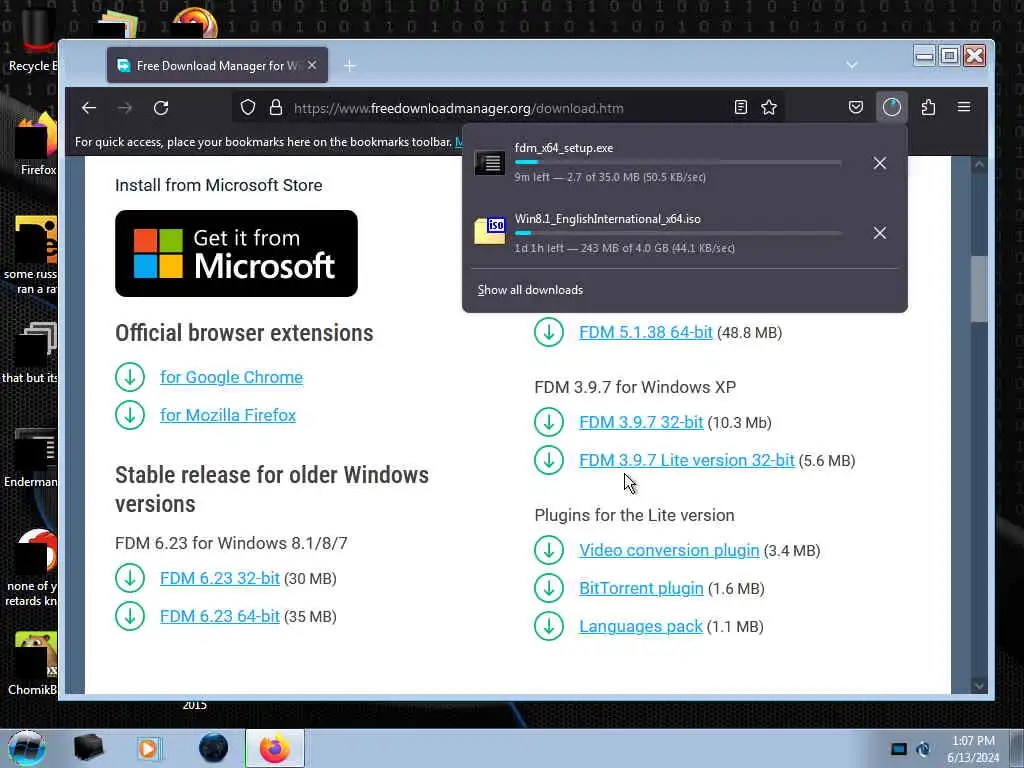
Task: Click the site padlock security icon
Action: [276, 108]
